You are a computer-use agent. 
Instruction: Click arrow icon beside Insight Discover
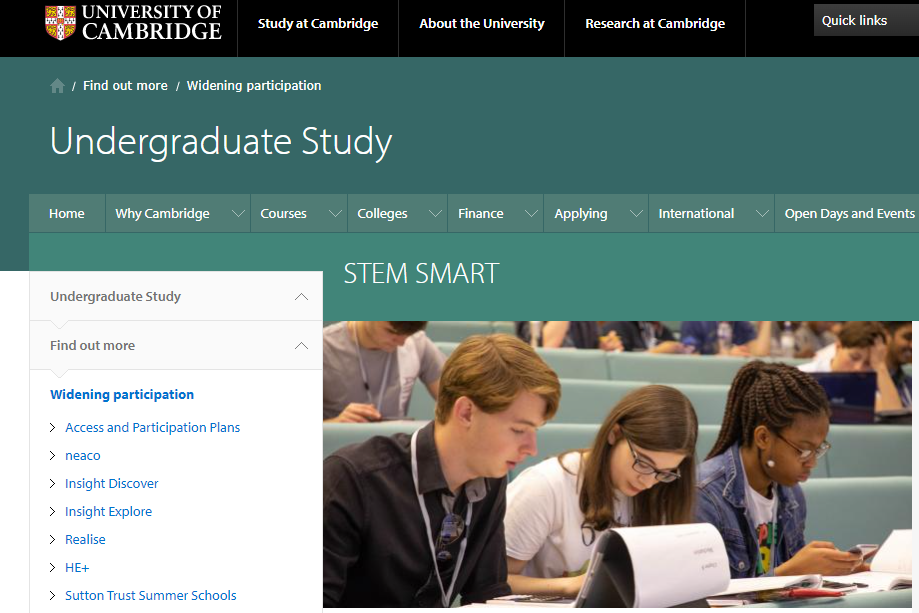53,483
